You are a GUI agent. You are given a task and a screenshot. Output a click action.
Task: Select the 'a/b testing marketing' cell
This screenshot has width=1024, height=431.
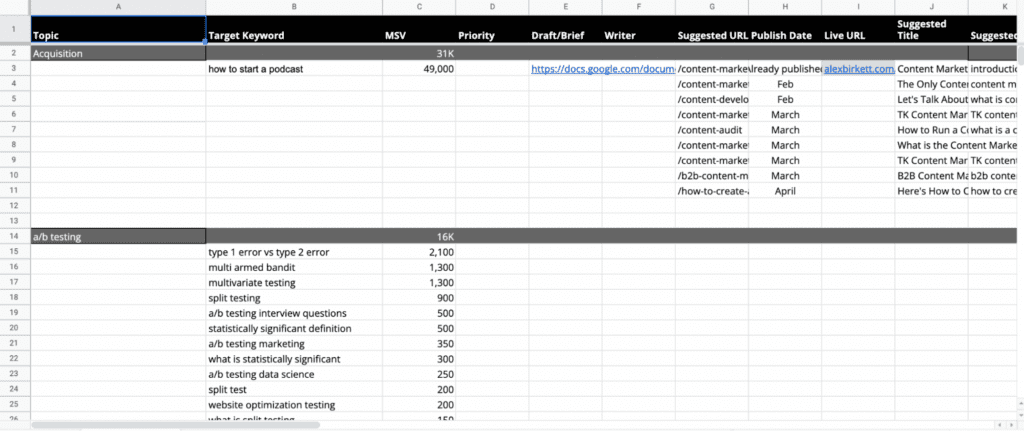(294, 343)
